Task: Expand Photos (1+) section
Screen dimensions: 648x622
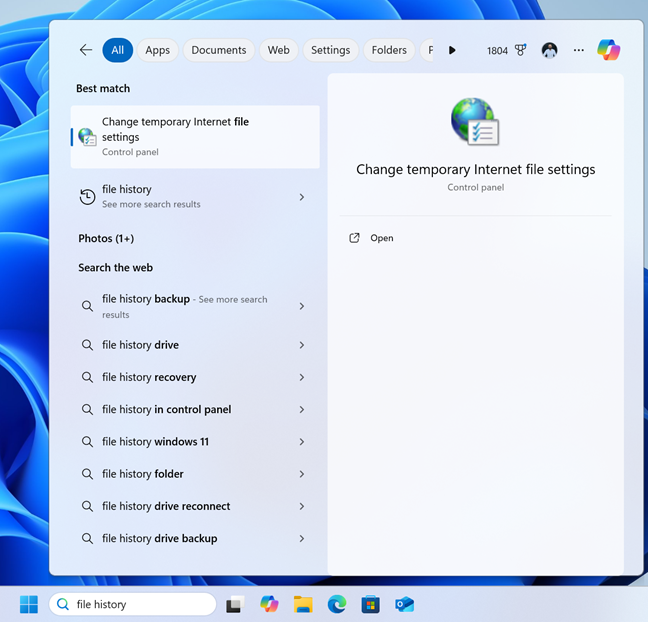Action: coord(106,238)
